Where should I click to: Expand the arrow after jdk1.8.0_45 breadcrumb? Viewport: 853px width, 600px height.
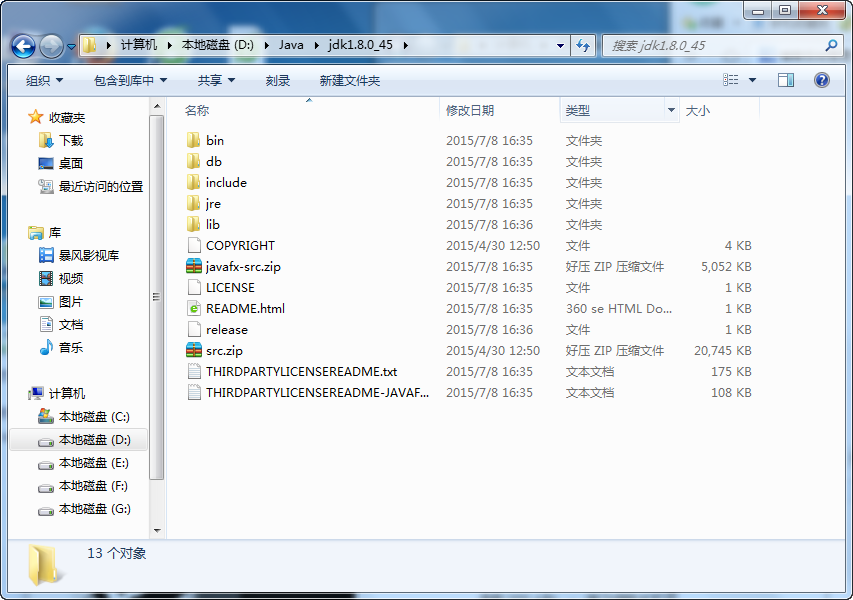point(405,45)
